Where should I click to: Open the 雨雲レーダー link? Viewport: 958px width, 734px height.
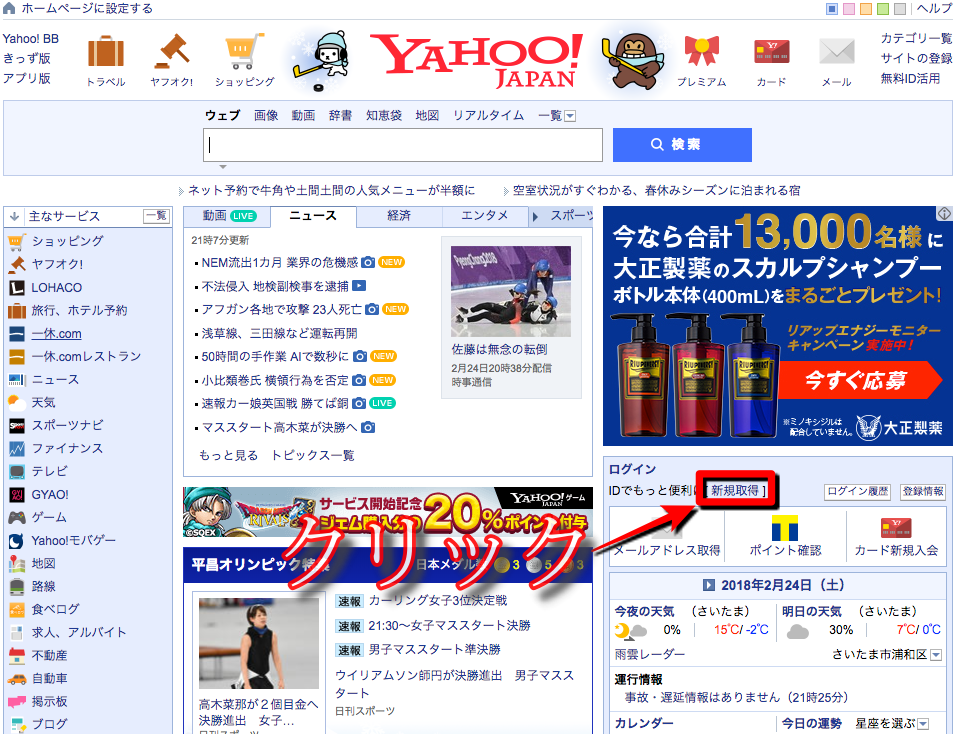pyautogui.click(x=649, y=655)
